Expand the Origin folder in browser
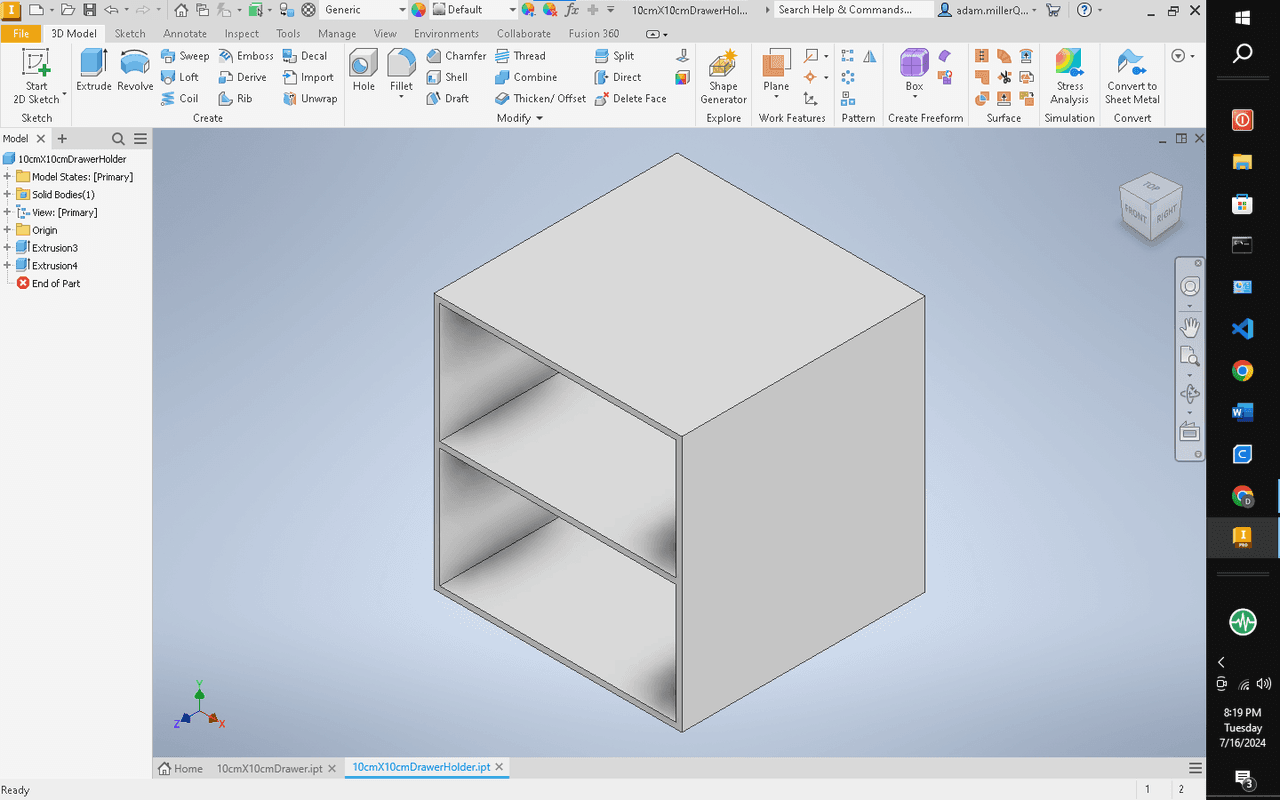 [8, 230]
